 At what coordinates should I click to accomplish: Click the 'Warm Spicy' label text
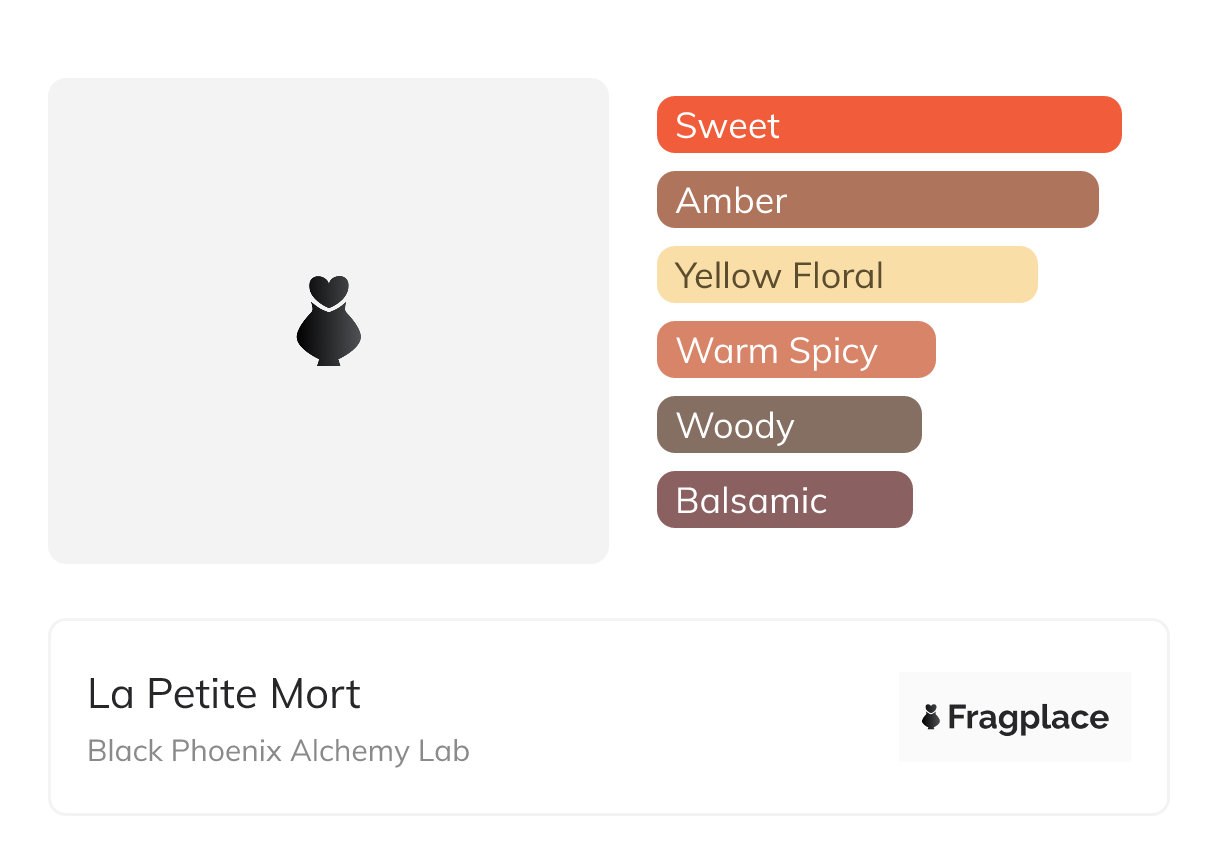pyautogui.click(x=776, y=351)
